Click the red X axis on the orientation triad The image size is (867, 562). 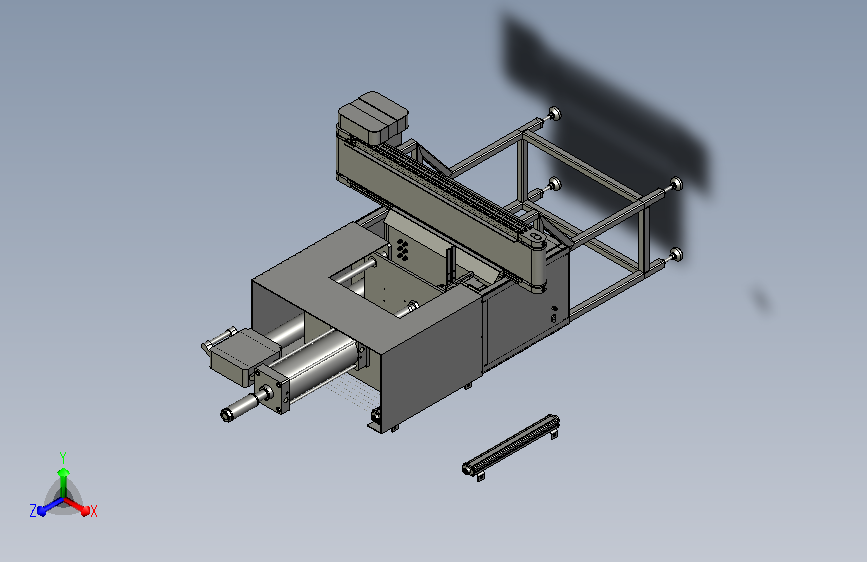(x=80, y=508)
